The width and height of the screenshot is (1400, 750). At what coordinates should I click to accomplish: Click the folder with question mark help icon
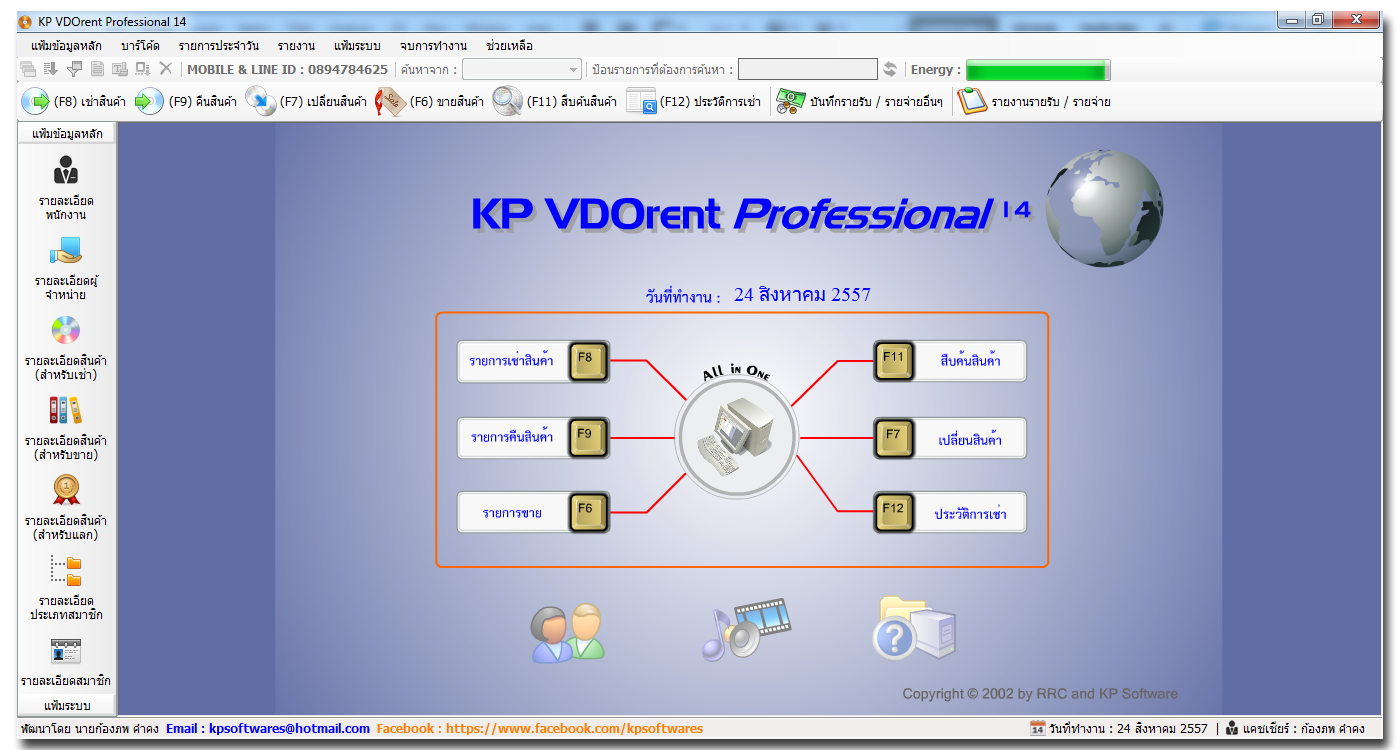coord(915,628)
